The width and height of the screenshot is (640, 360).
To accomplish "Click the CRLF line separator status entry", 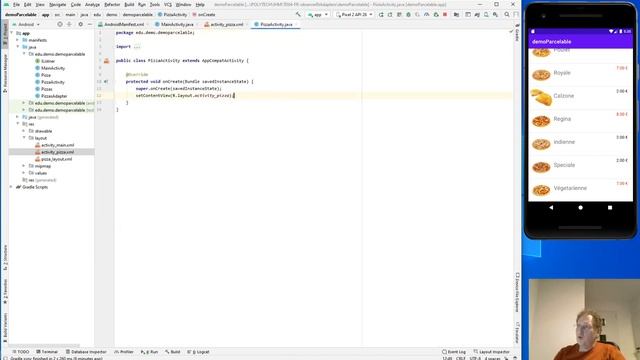I will pos(460,358).
